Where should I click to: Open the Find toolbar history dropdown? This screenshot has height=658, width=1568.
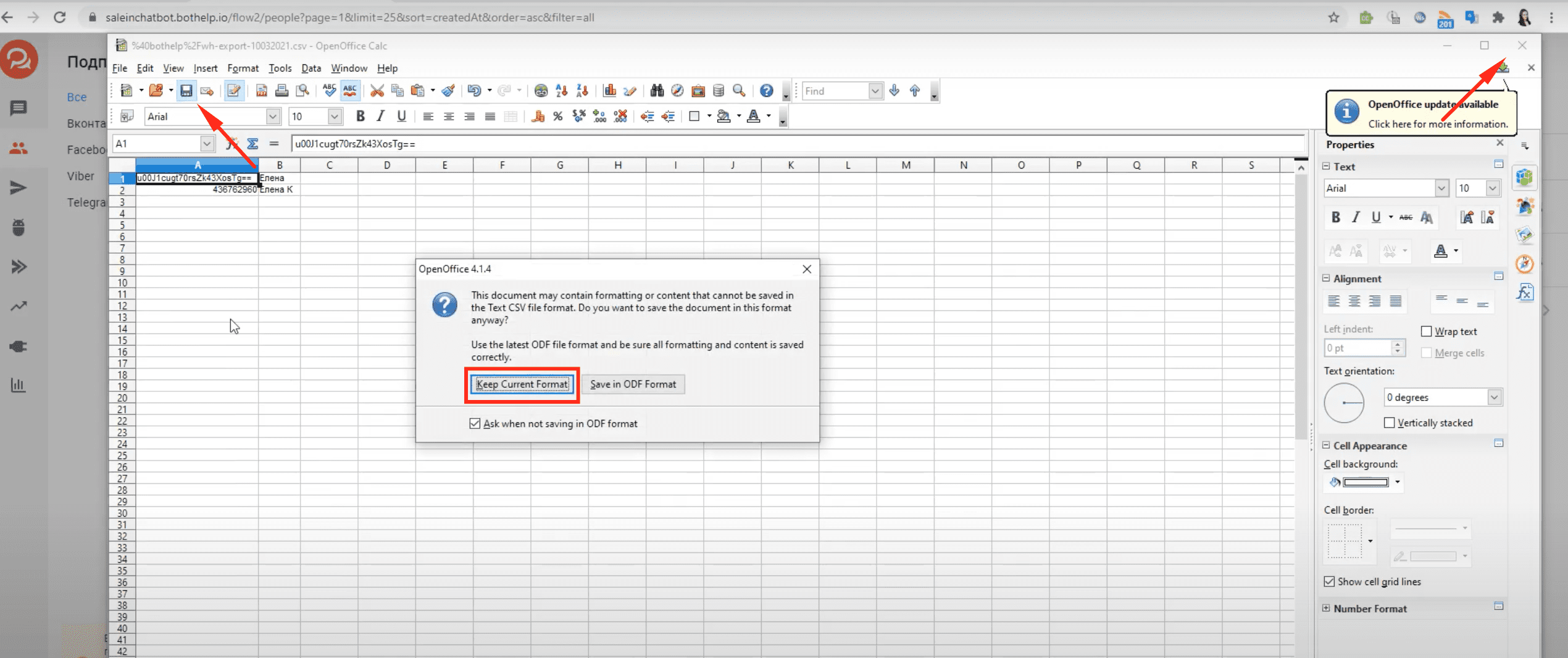[x=875, y=91]
